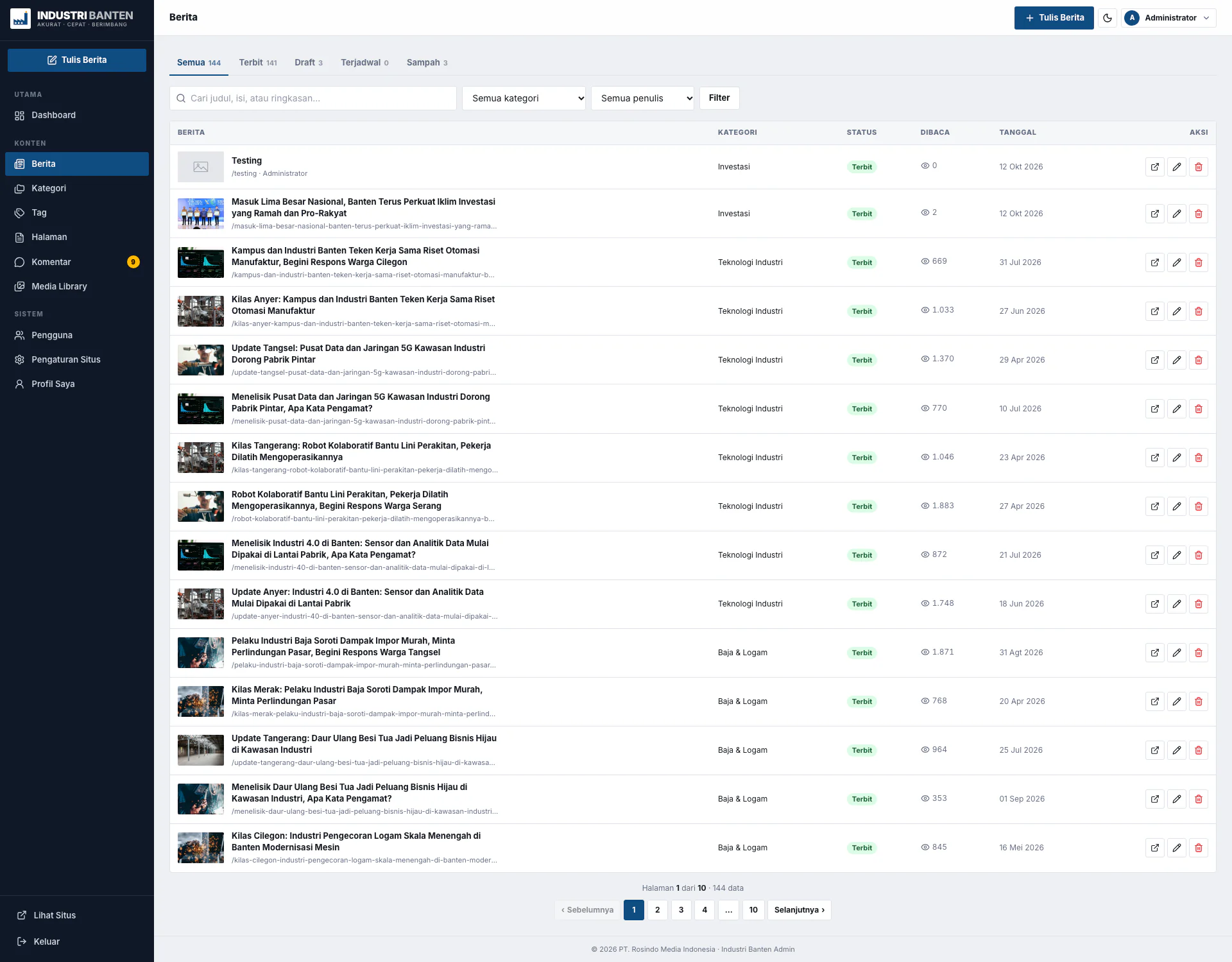Focus the article search field
Viewport: 1232px width, 962px height.
313,98
